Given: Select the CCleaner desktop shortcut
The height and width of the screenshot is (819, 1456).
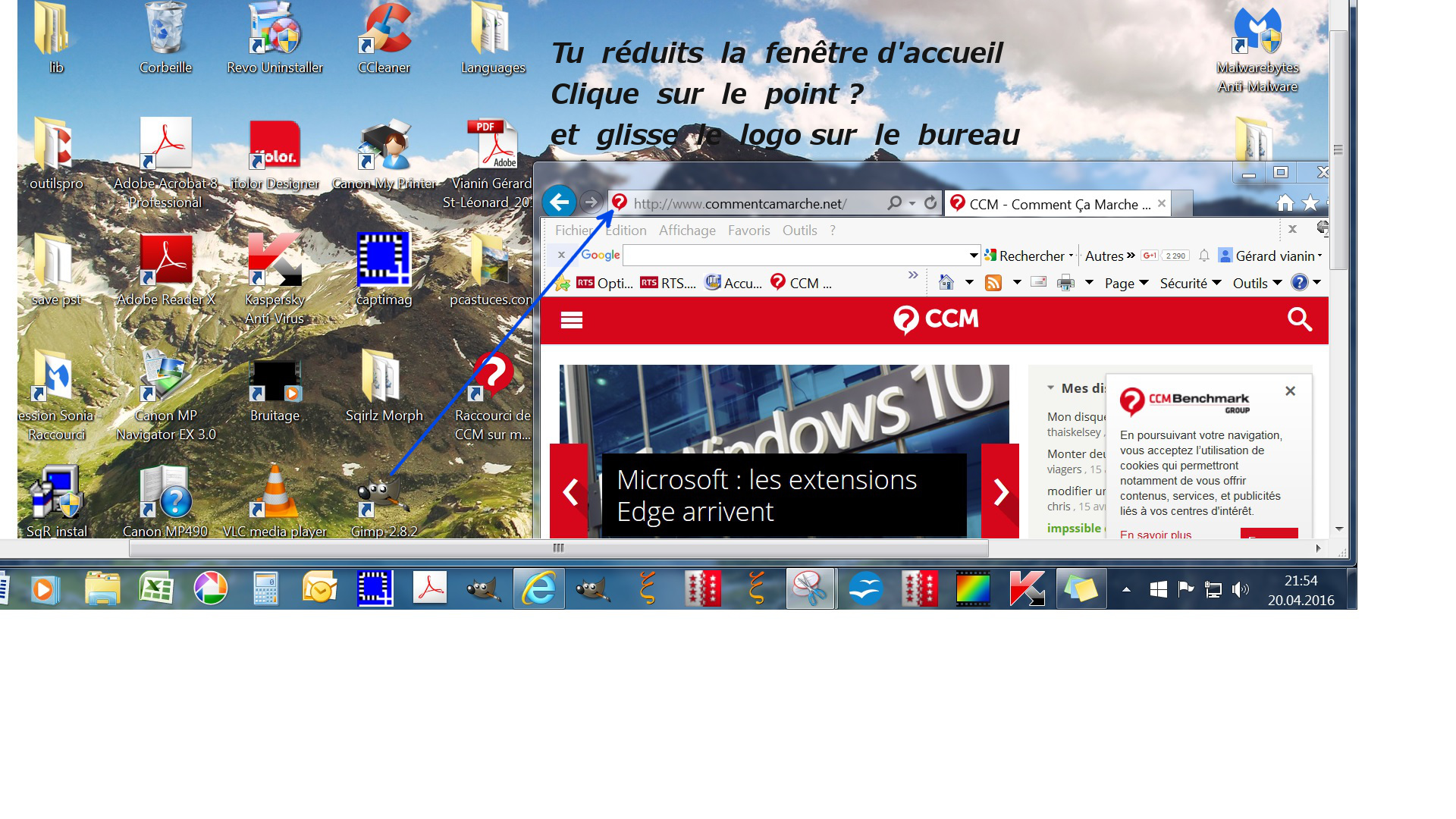Looking at the screenshot, I should point(384,39).
